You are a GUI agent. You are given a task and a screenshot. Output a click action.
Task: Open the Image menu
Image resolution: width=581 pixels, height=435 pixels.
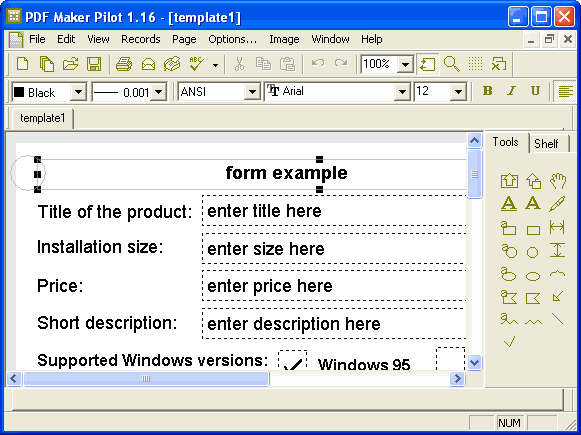[284, 39]
